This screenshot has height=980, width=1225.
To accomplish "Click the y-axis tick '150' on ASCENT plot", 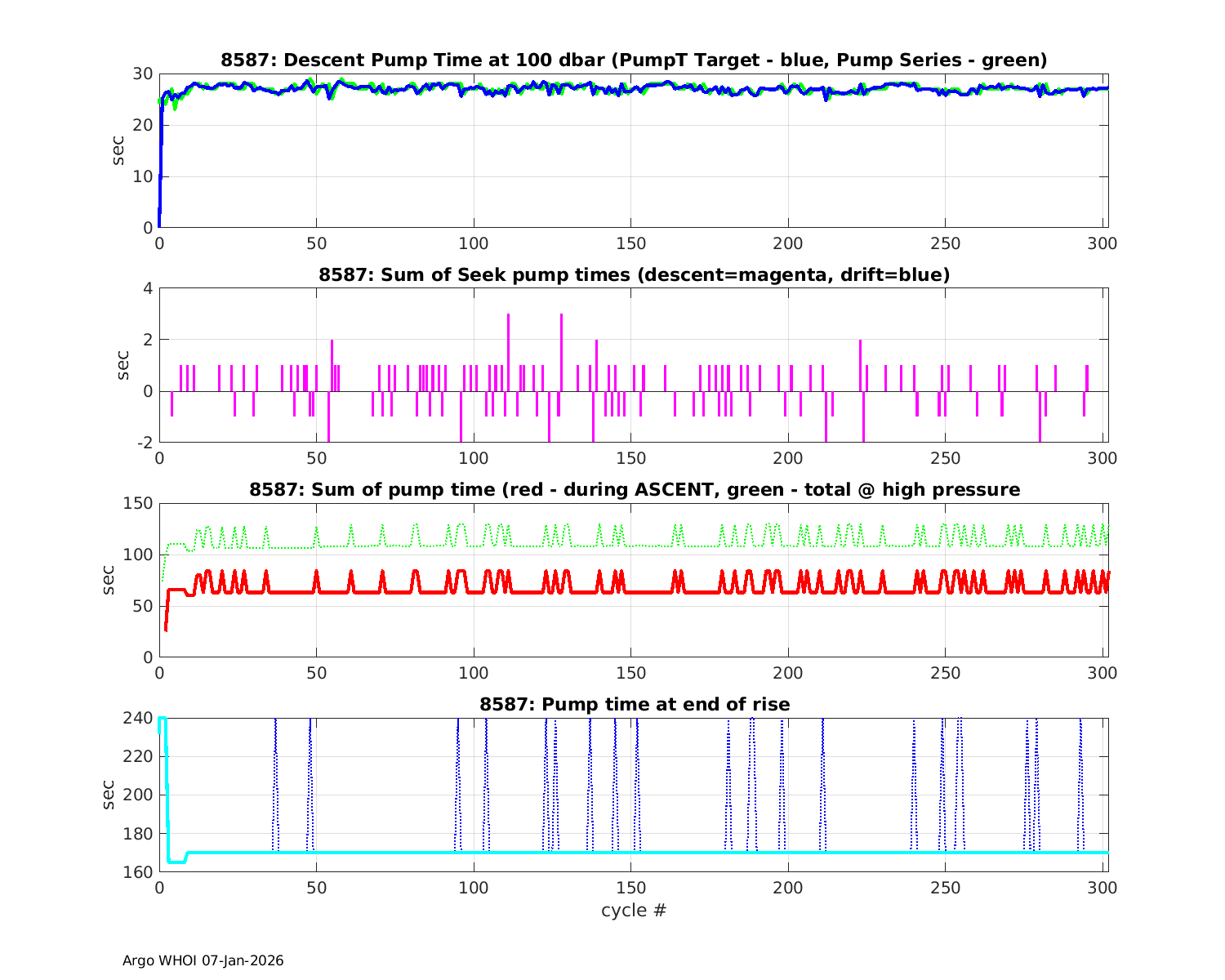I will pyautogui.click(x=138, y=503).
